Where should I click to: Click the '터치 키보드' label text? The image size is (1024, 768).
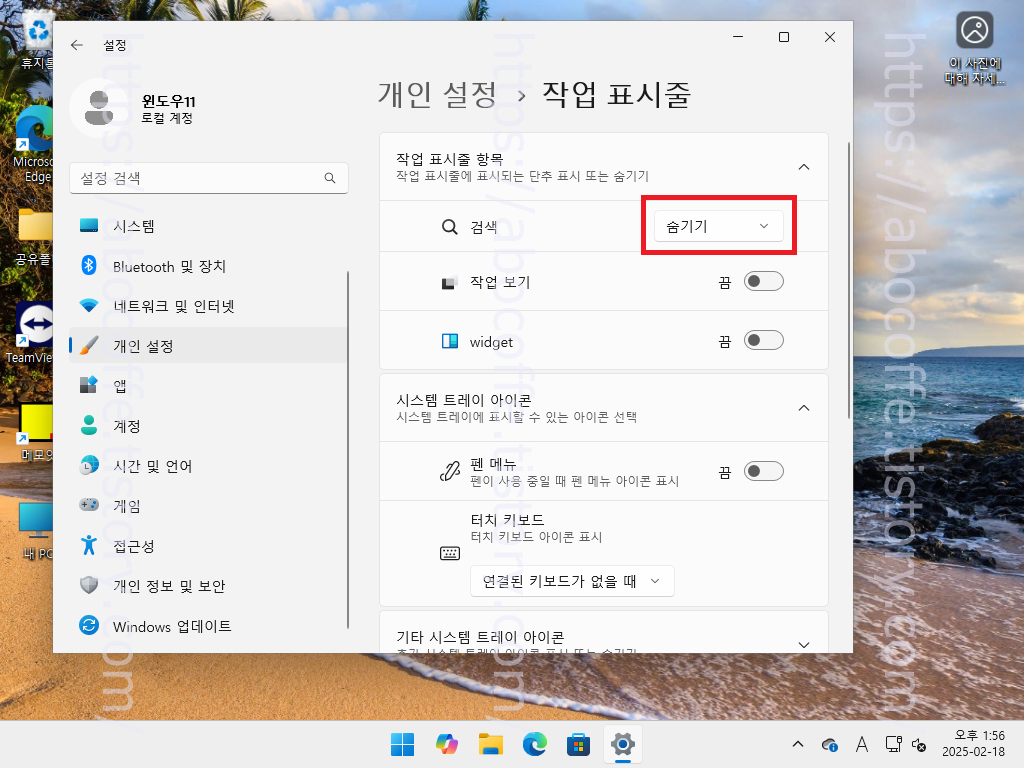[x=507, y=520]
